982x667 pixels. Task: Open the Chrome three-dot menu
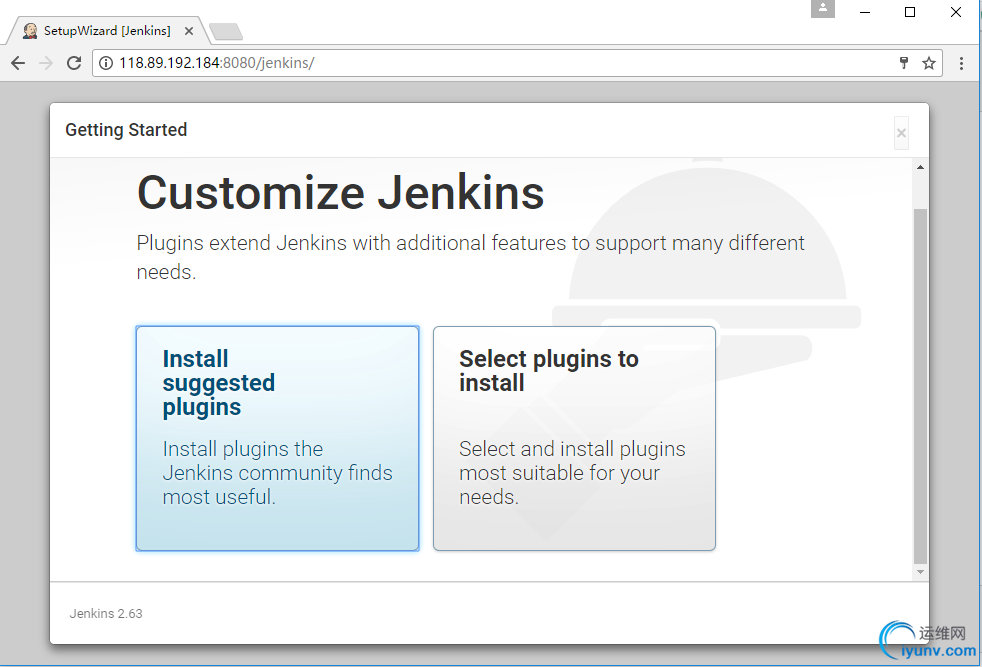point(961,63)
